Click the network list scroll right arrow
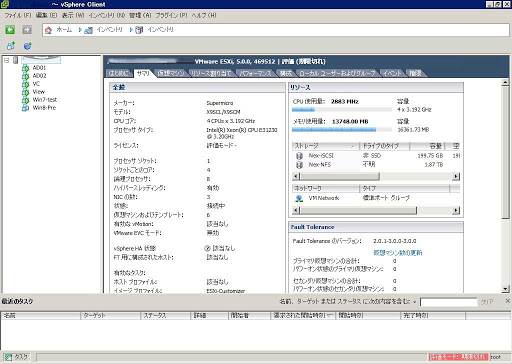 (456, 210)
